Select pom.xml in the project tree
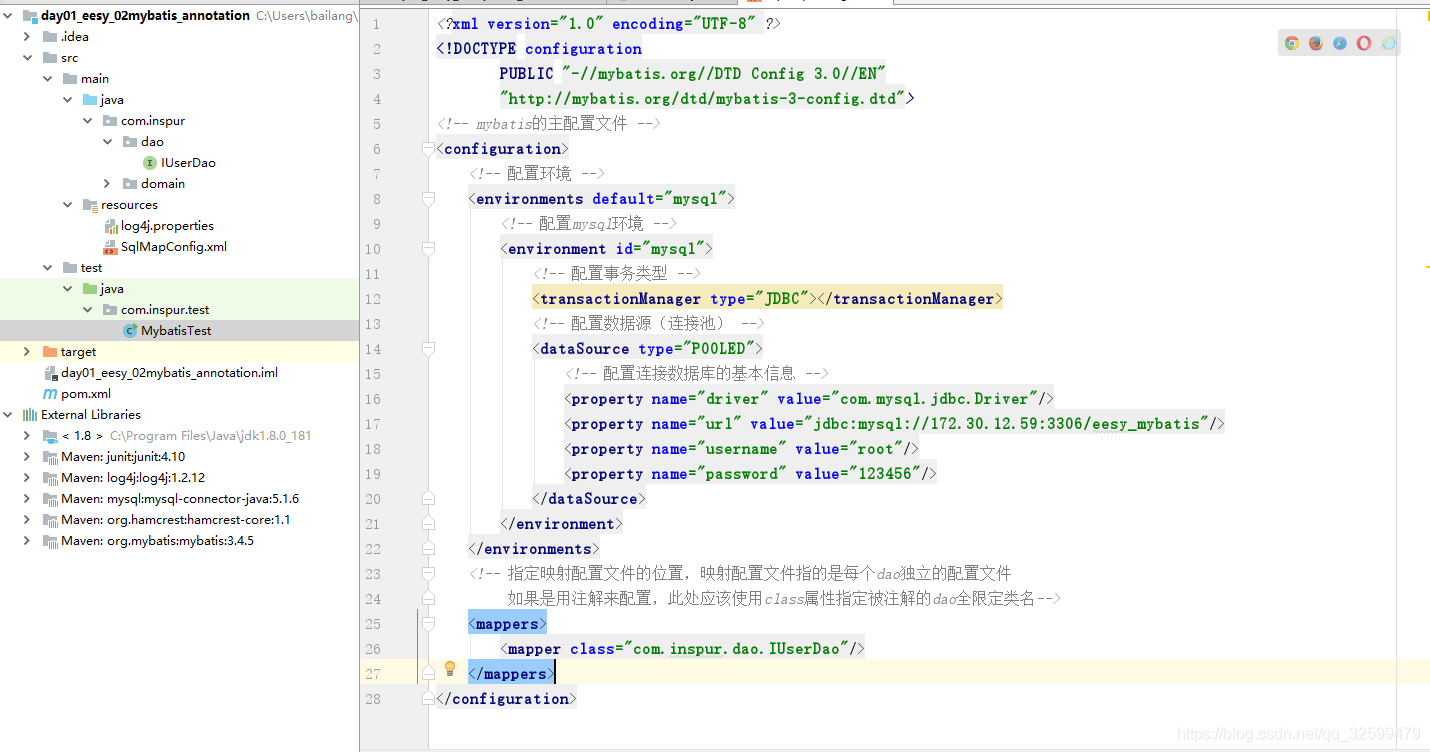Viewport: 1430px width, 752px height. [x=86, y=394]
